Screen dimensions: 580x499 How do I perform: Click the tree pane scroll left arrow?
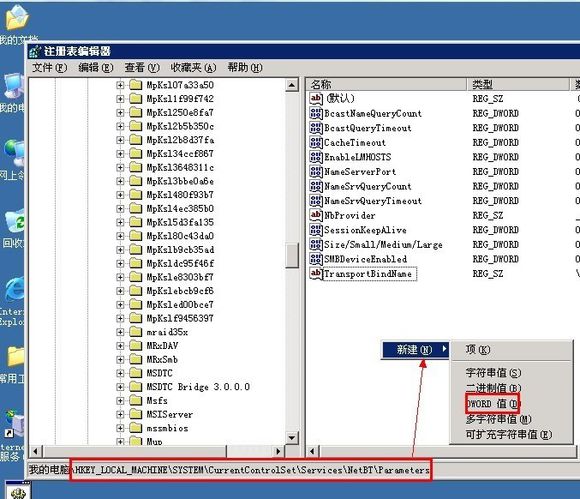point(36,451)
